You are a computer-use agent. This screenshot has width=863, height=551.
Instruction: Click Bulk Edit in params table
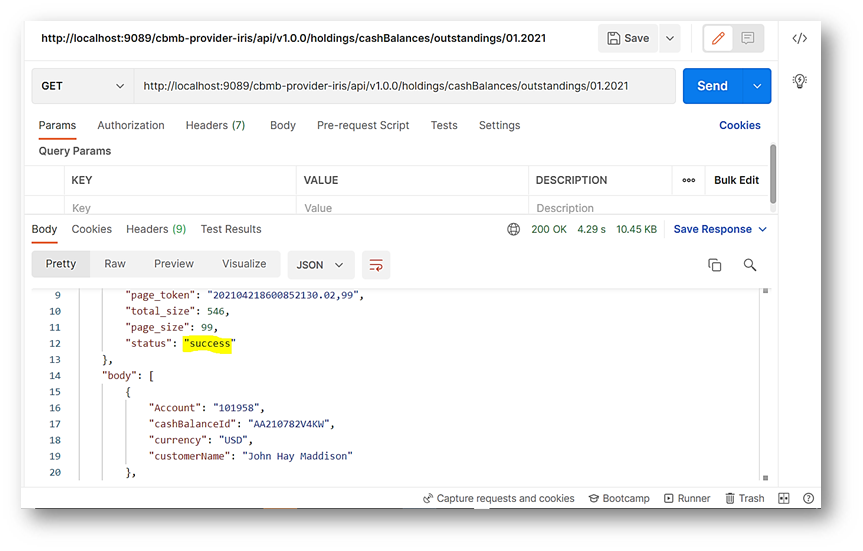pyautogui.click(x=736, y=180)
